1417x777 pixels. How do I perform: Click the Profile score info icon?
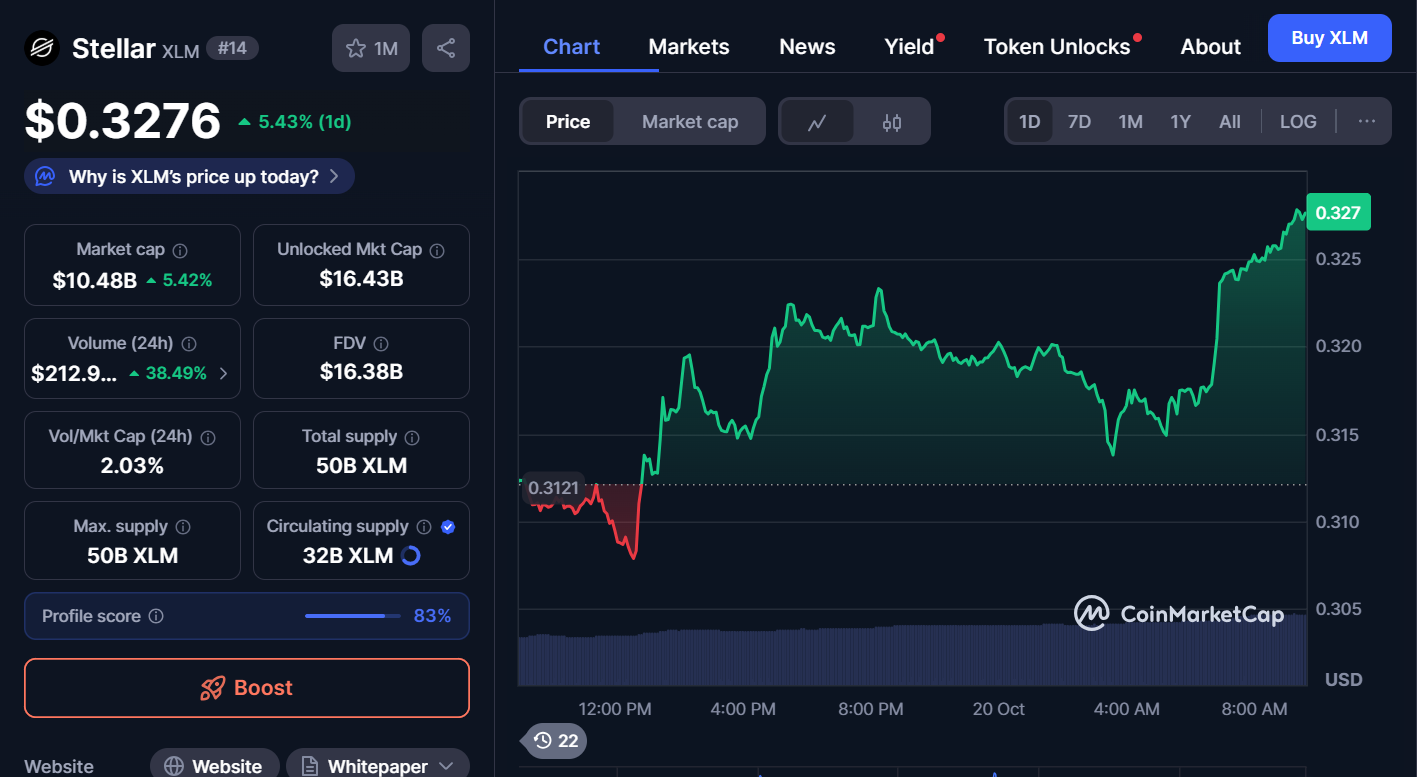[156, 616]
